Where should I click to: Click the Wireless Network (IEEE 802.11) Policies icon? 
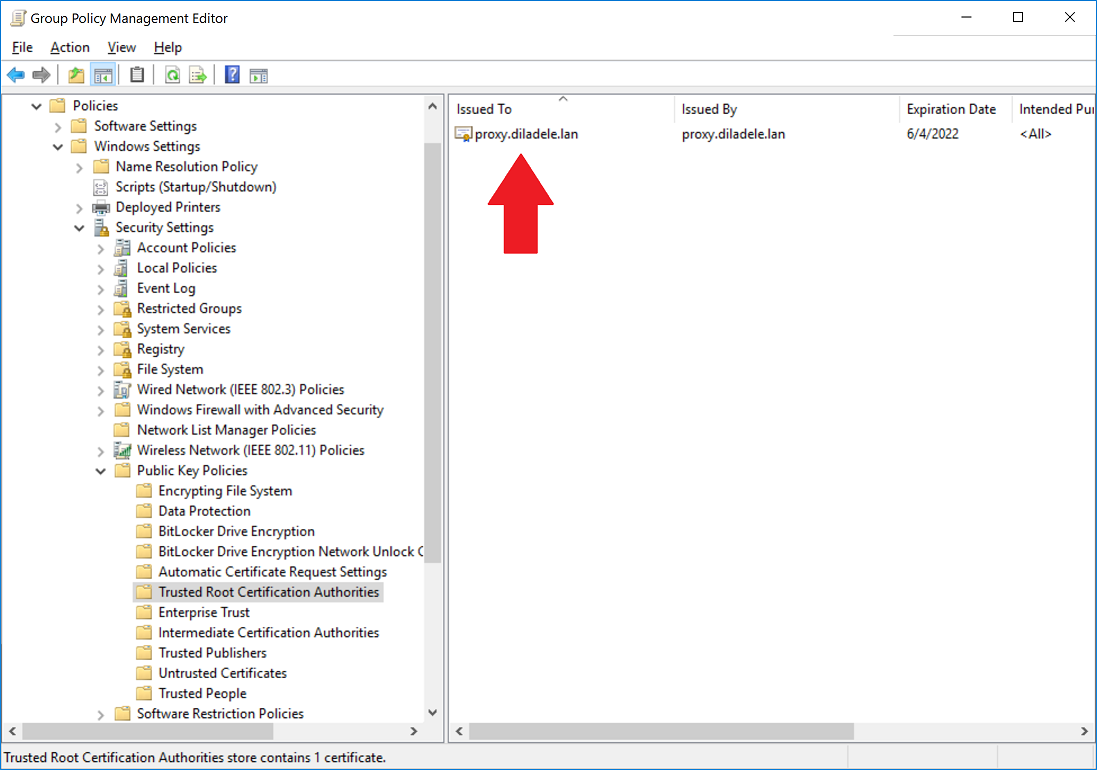[122, 450]
